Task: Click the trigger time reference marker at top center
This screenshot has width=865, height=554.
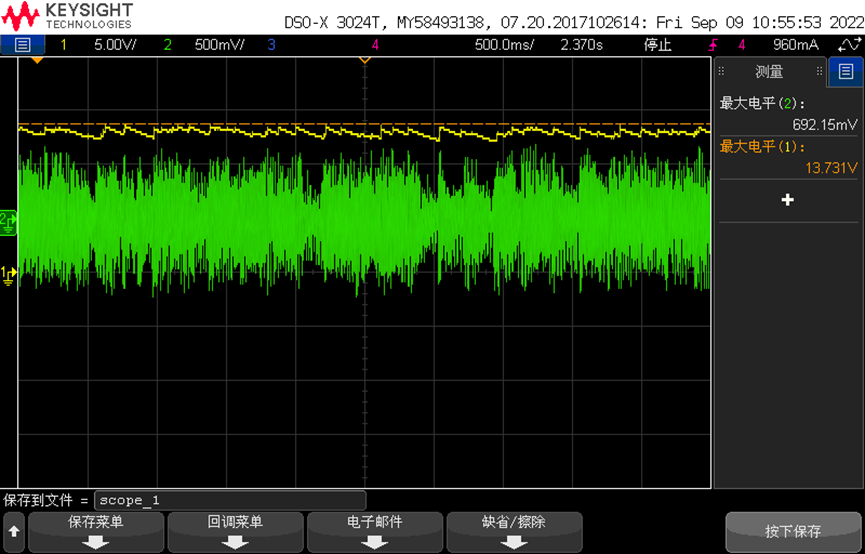Action: pyautogui.click(x=365, y=60)
